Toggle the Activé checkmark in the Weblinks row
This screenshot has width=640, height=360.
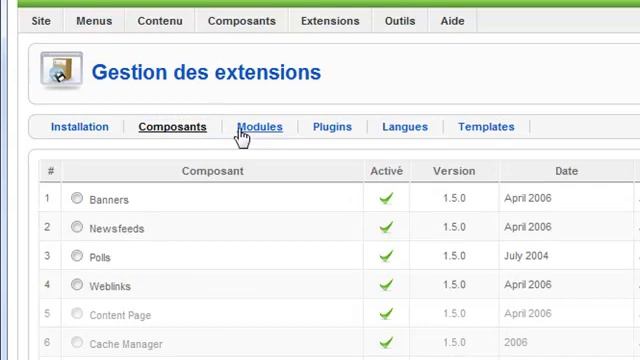[x=386, y=284]
